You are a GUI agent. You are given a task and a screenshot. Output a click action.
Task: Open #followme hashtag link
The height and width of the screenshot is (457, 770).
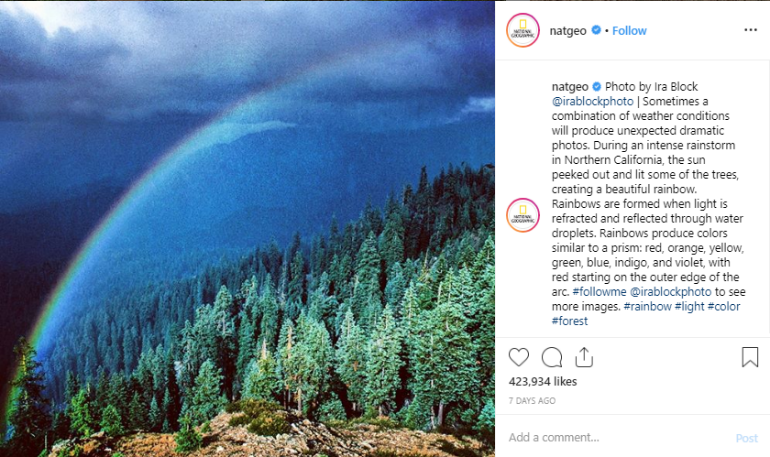[x=599, y=292]
